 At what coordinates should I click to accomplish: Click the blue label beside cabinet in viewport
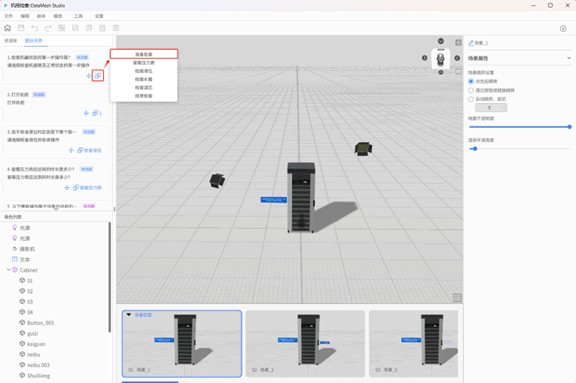(x=273, y=200)
